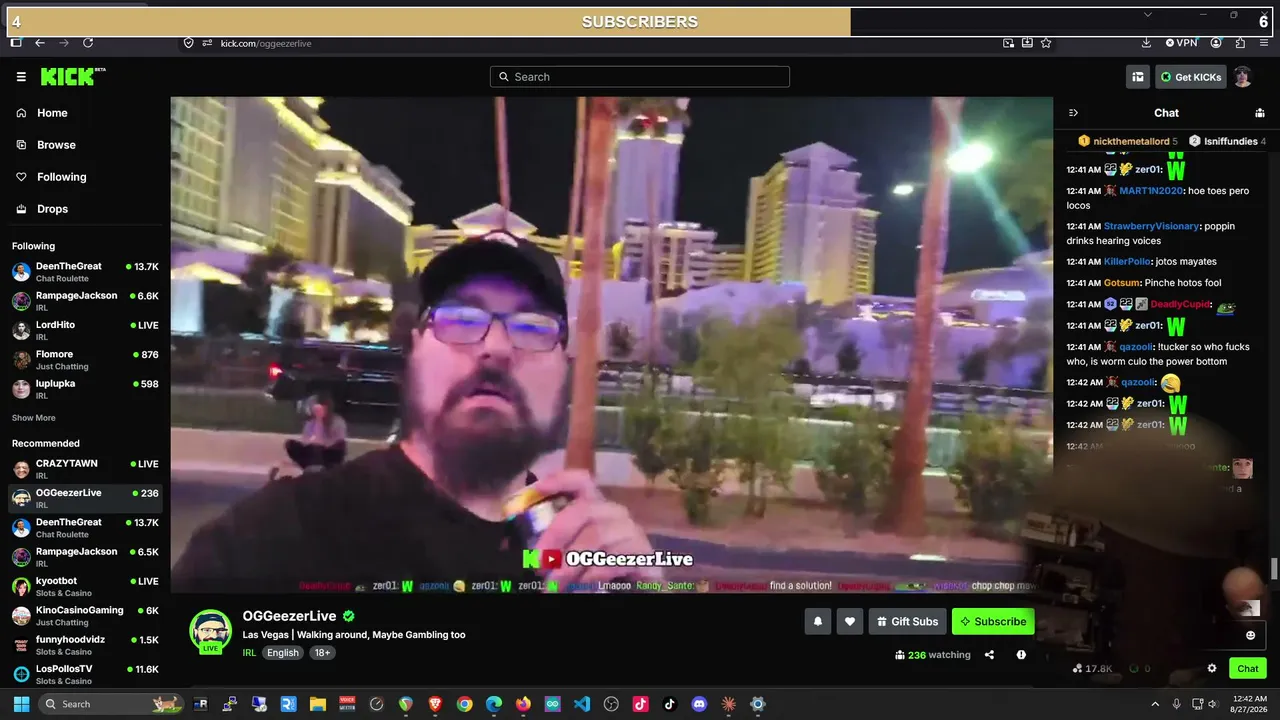
Task: Click the OGGeezerLive channel avatar
Action: coord(211,631)
